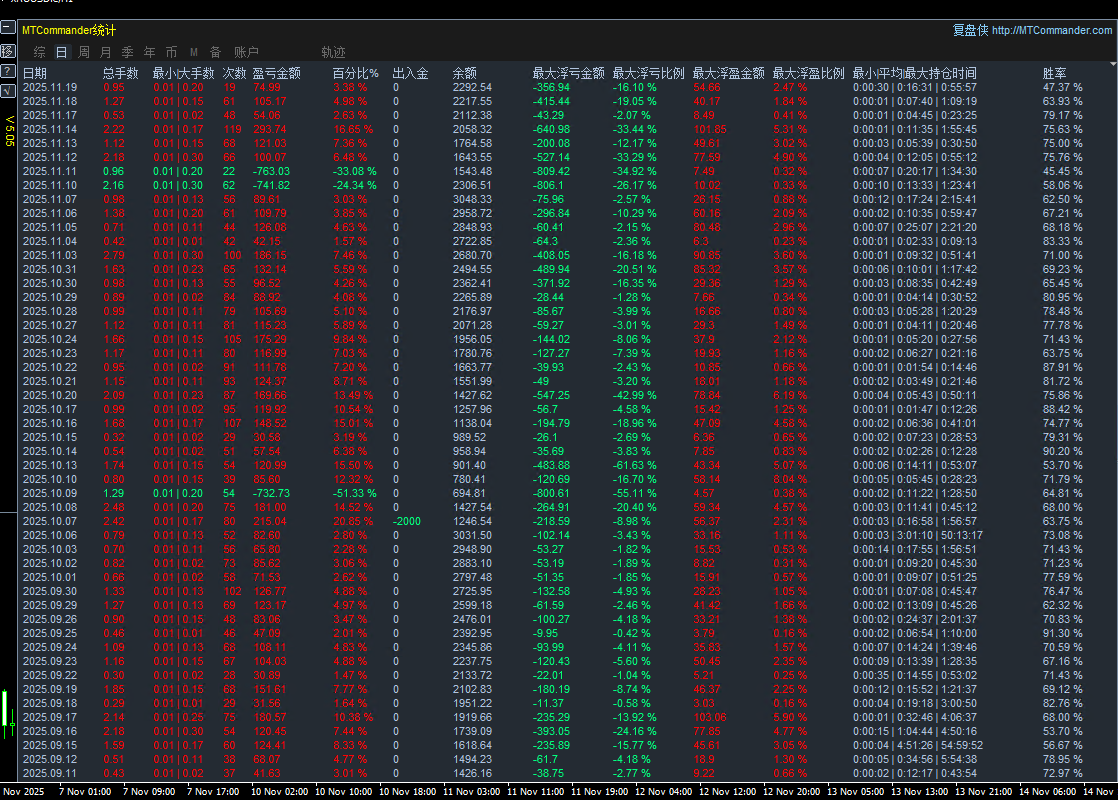Click holding time 0:00:04 | 4:51:26 | 54:59:52

click(x=918, y=745)
